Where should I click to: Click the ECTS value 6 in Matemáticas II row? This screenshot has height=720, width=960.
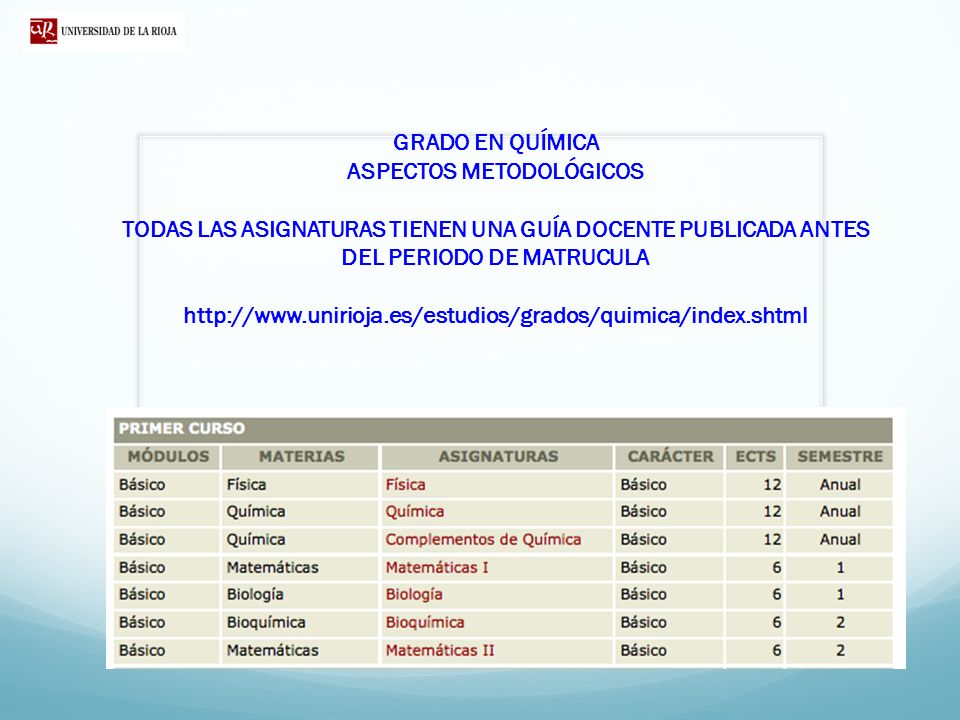(x=755, y=650)
